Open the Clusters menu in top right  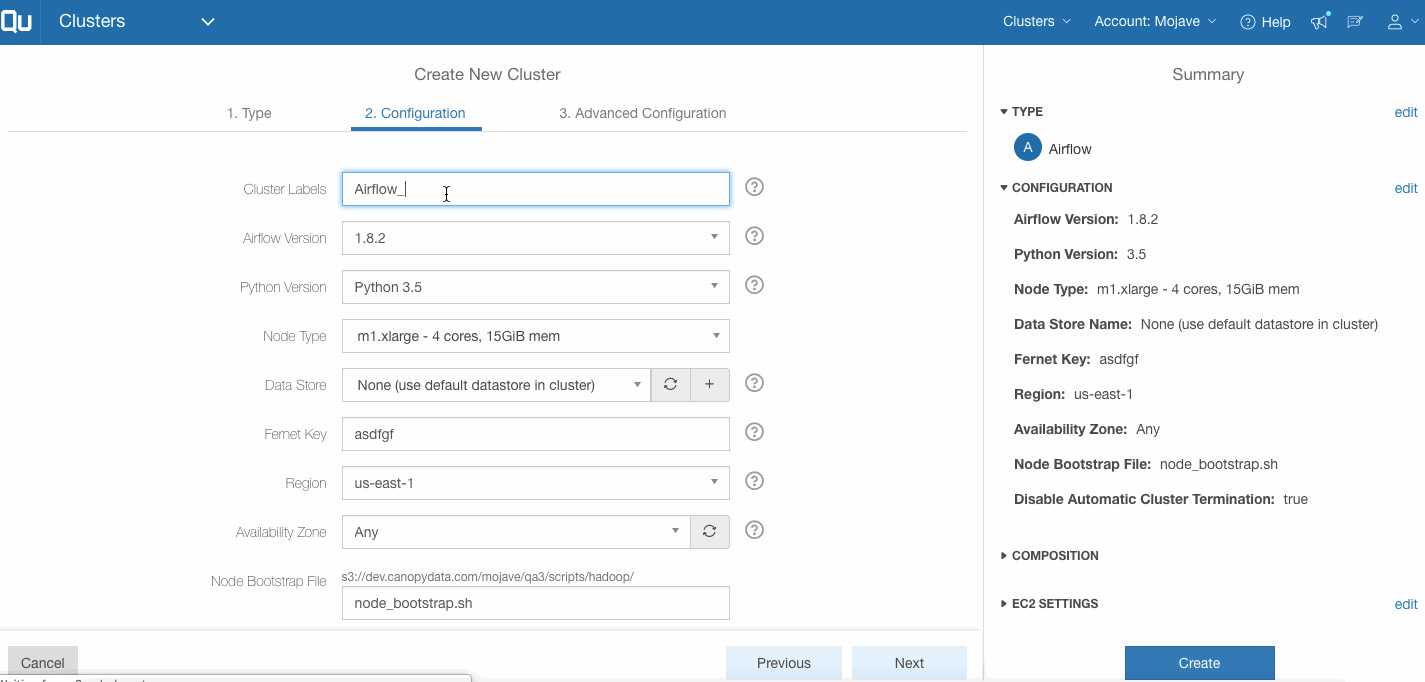(1036, 21)
